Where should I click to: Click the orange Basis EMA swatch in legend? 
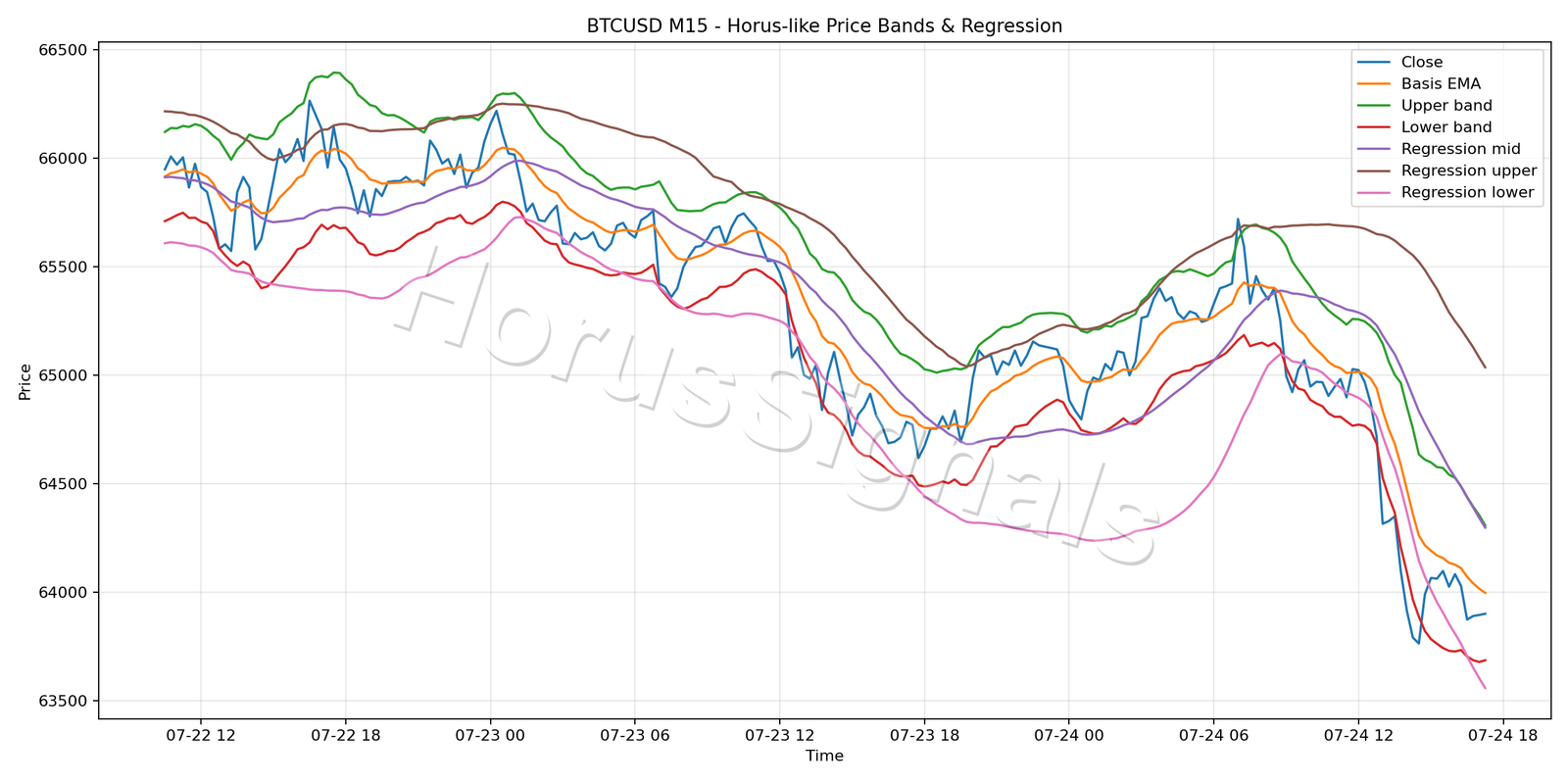(1373, 84)
